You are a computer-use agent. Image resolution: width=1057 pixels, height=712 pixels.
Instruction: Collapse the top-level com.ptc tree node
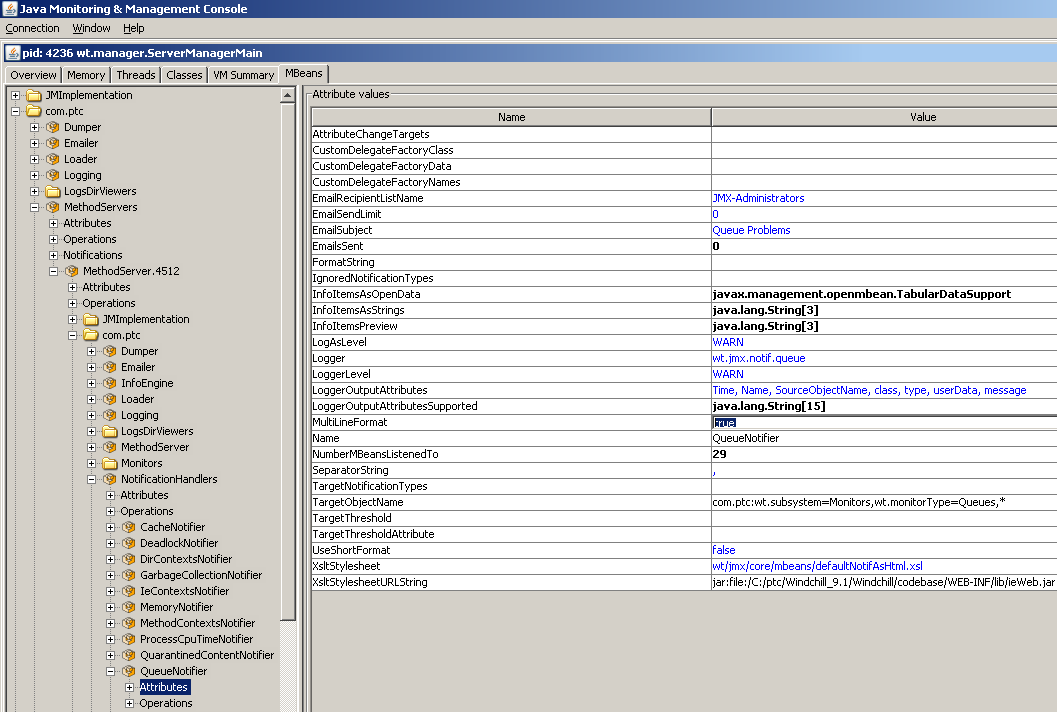[16, 111]
